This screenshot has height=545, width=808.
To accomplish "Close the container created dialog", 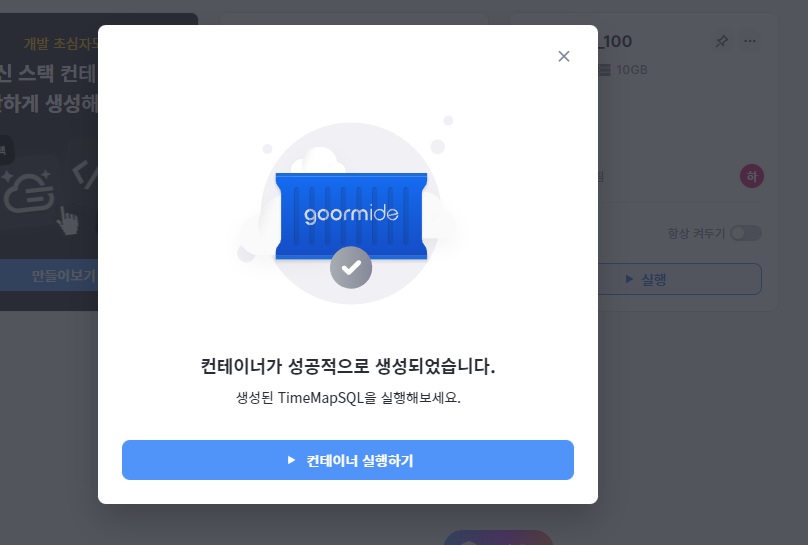I will pyautogui.click(x=564, y=56).
